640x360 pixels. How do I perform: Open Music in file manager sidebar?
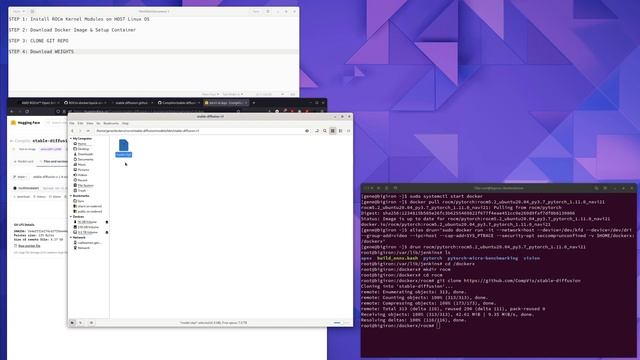[82, 164]
